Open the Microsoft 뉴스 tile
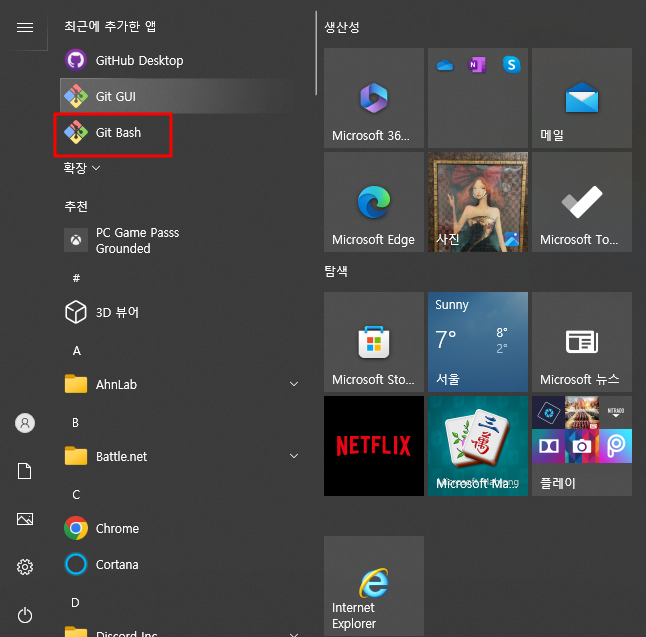Image resolution: width=646 pixels, height=637 pixels. [582, 342]
